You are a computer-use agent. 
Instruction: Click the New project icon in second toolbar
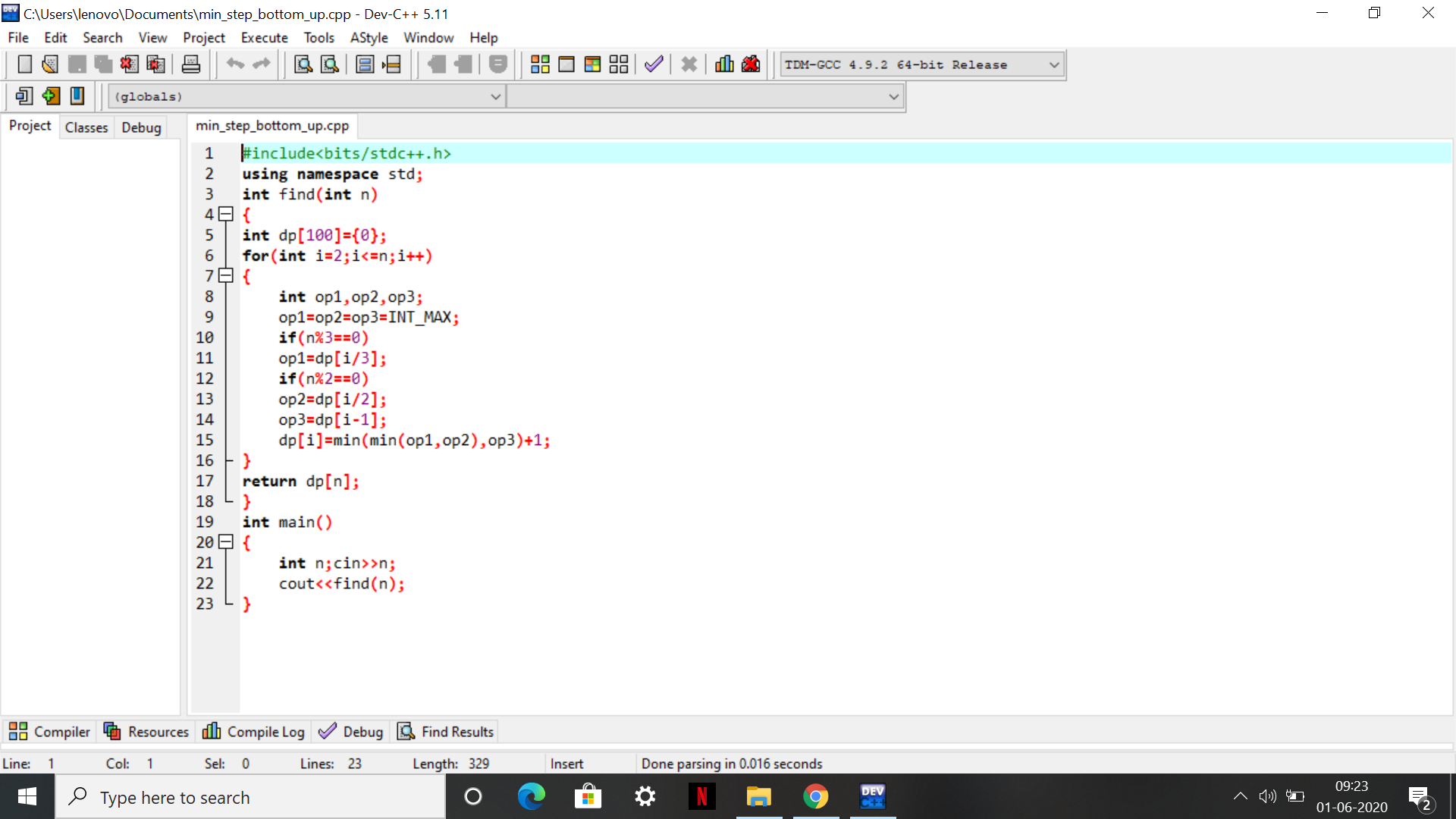click(24, 96)
